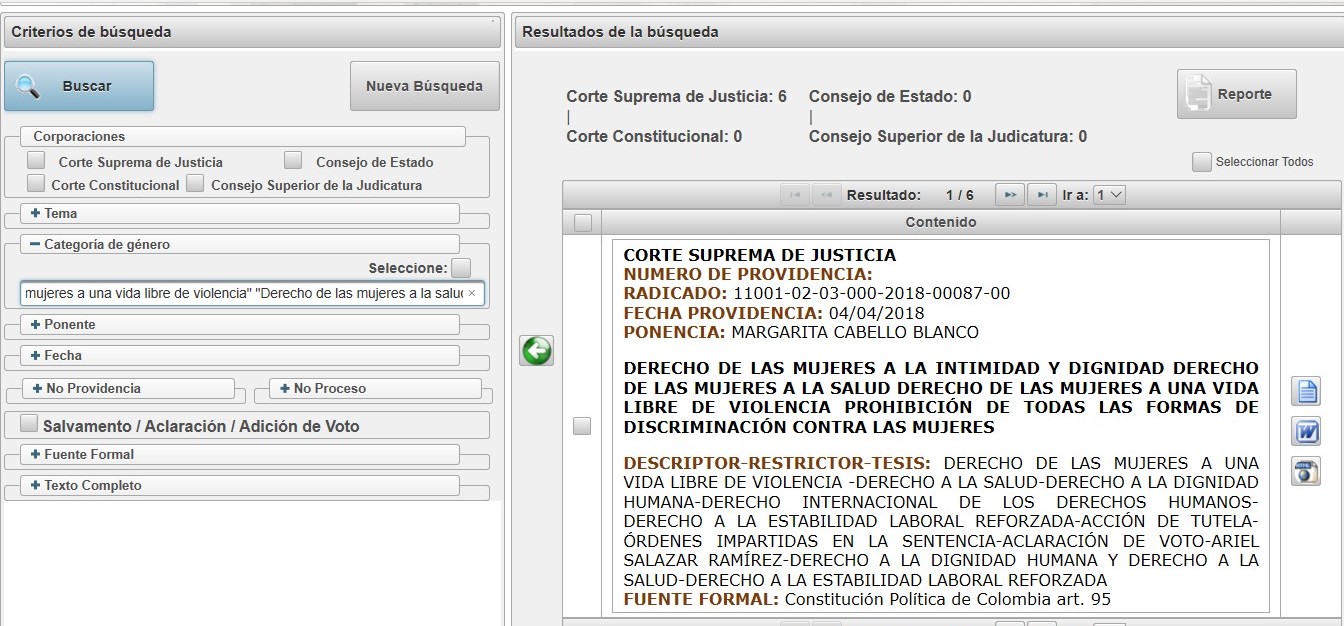The width and height of the screenshot is (1344, 626).
Task: Jump to the last result page
Action: [x=1042, y=195]
